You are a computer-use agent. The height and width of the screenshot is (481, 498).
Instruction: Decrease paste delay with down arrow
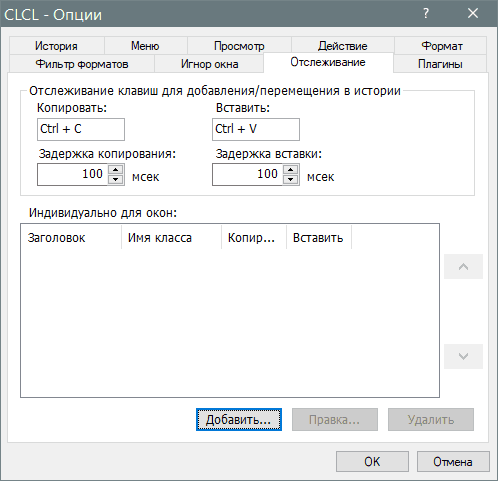click(291, 179)
